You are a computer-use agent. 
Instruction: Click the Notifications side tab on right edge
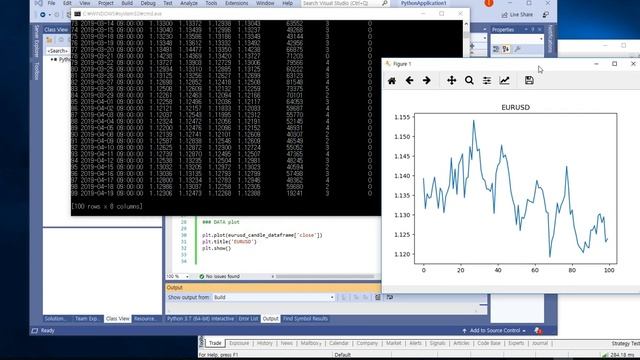pyautogui.click(x=550, y=39)
